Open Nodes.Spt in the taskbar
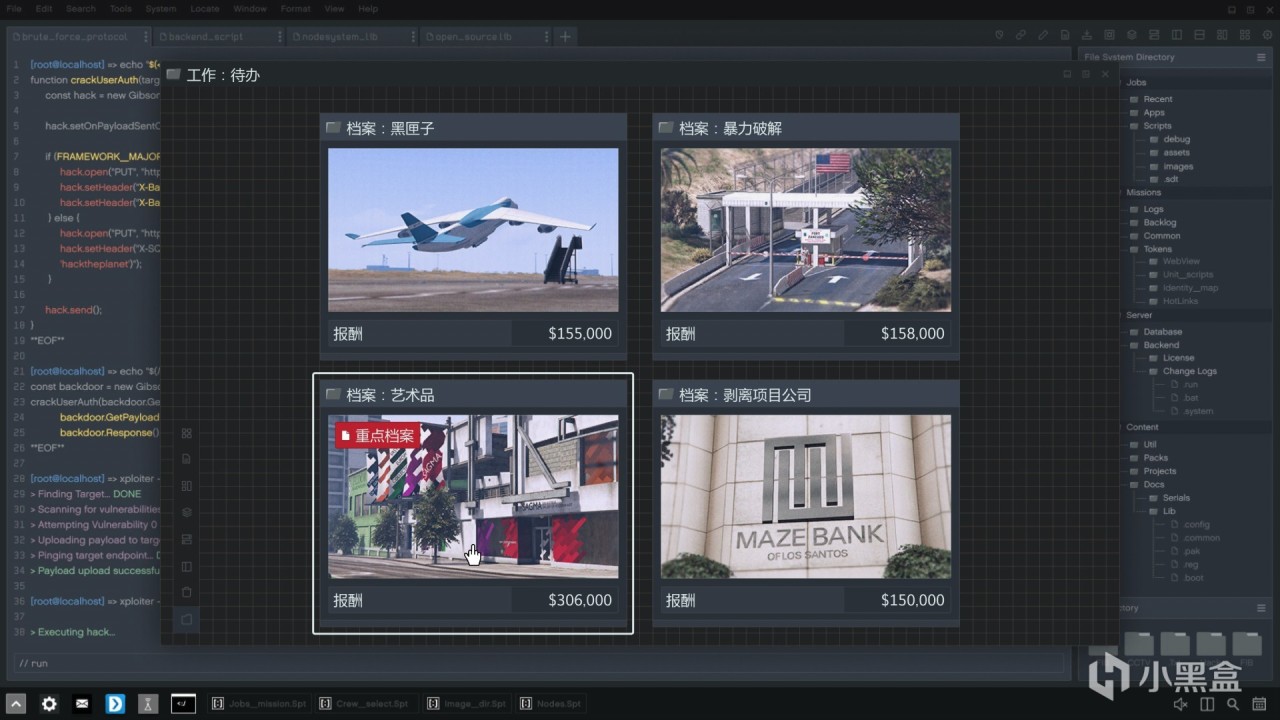Viewport: 1280px width, 720px height. point(550,704)
